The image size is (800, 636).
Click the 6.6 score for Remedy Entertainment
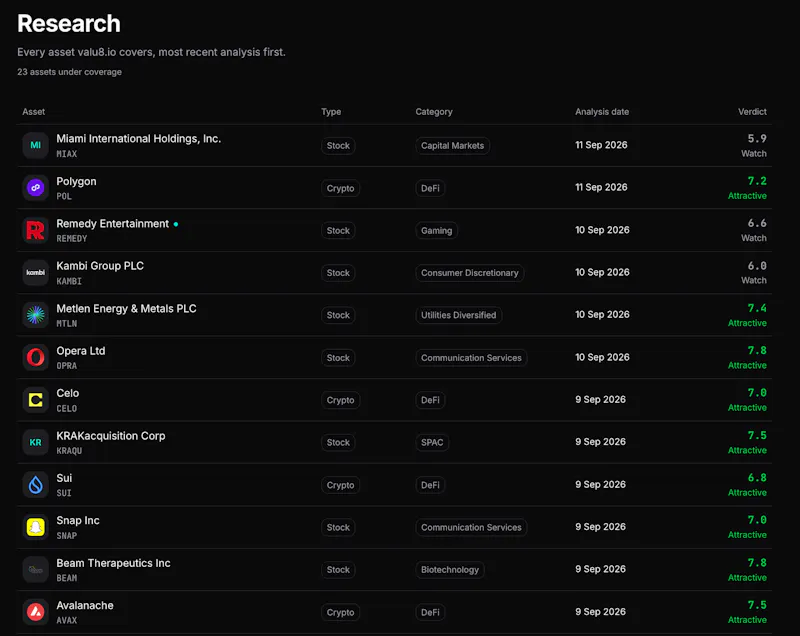coord(757,223)
